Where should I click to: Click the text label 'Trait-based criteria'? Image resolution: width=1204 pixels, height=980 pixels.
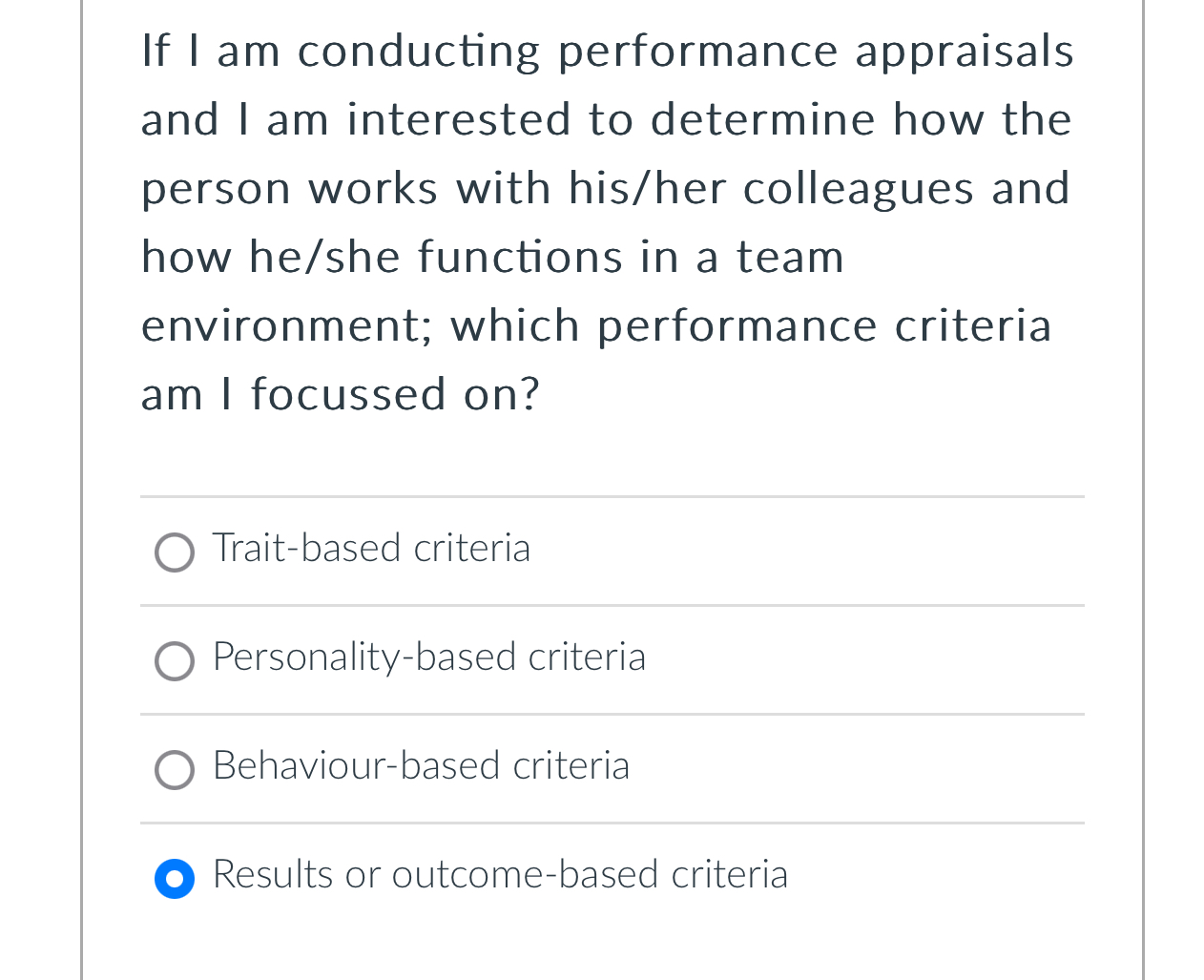(x=371, y=549)
